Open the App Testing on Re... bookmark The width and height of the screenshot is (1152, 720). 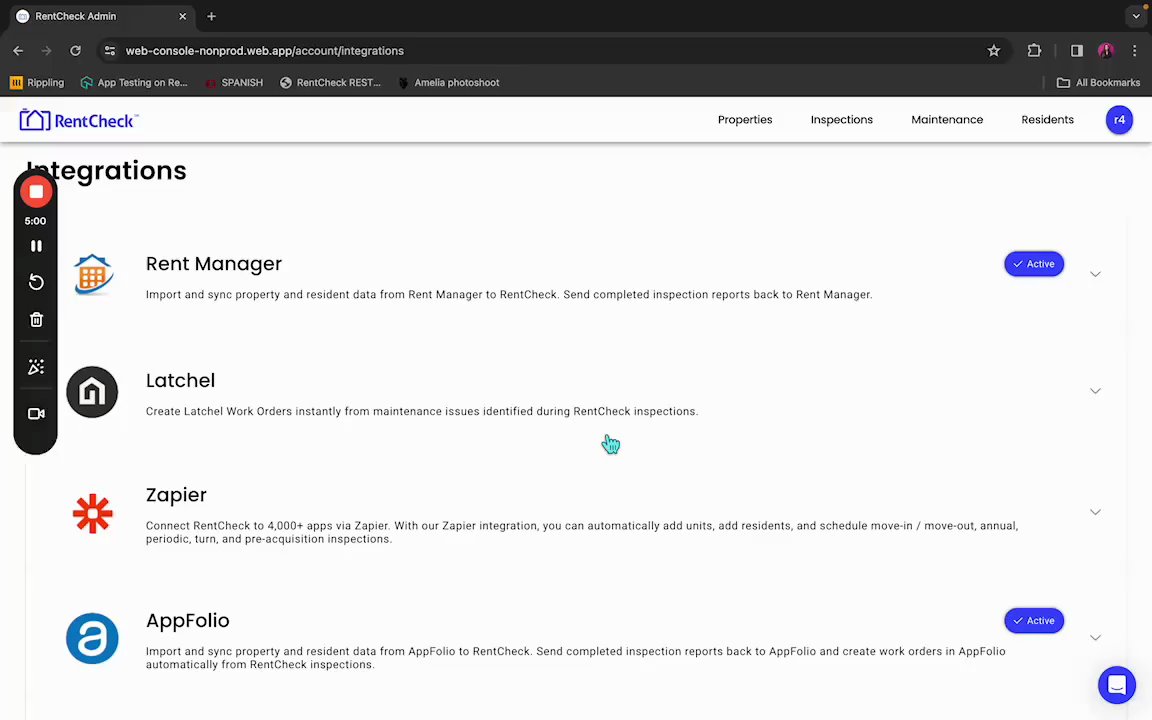(134, 82)
